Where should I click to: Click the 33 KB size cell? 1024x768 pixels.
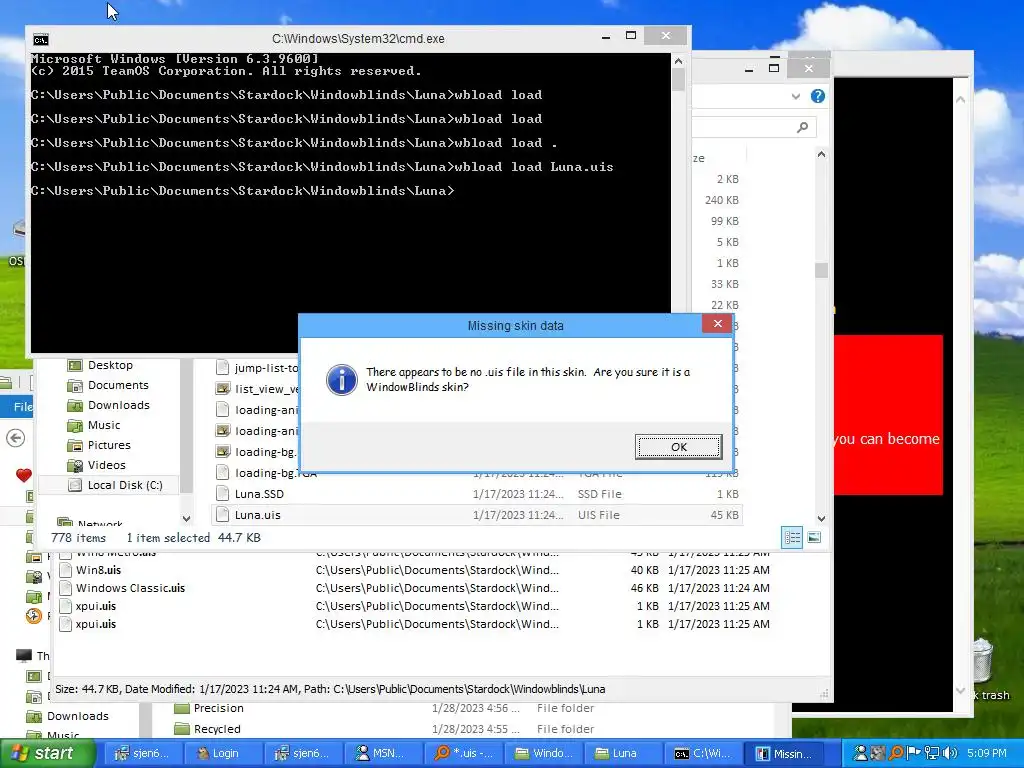725,284
